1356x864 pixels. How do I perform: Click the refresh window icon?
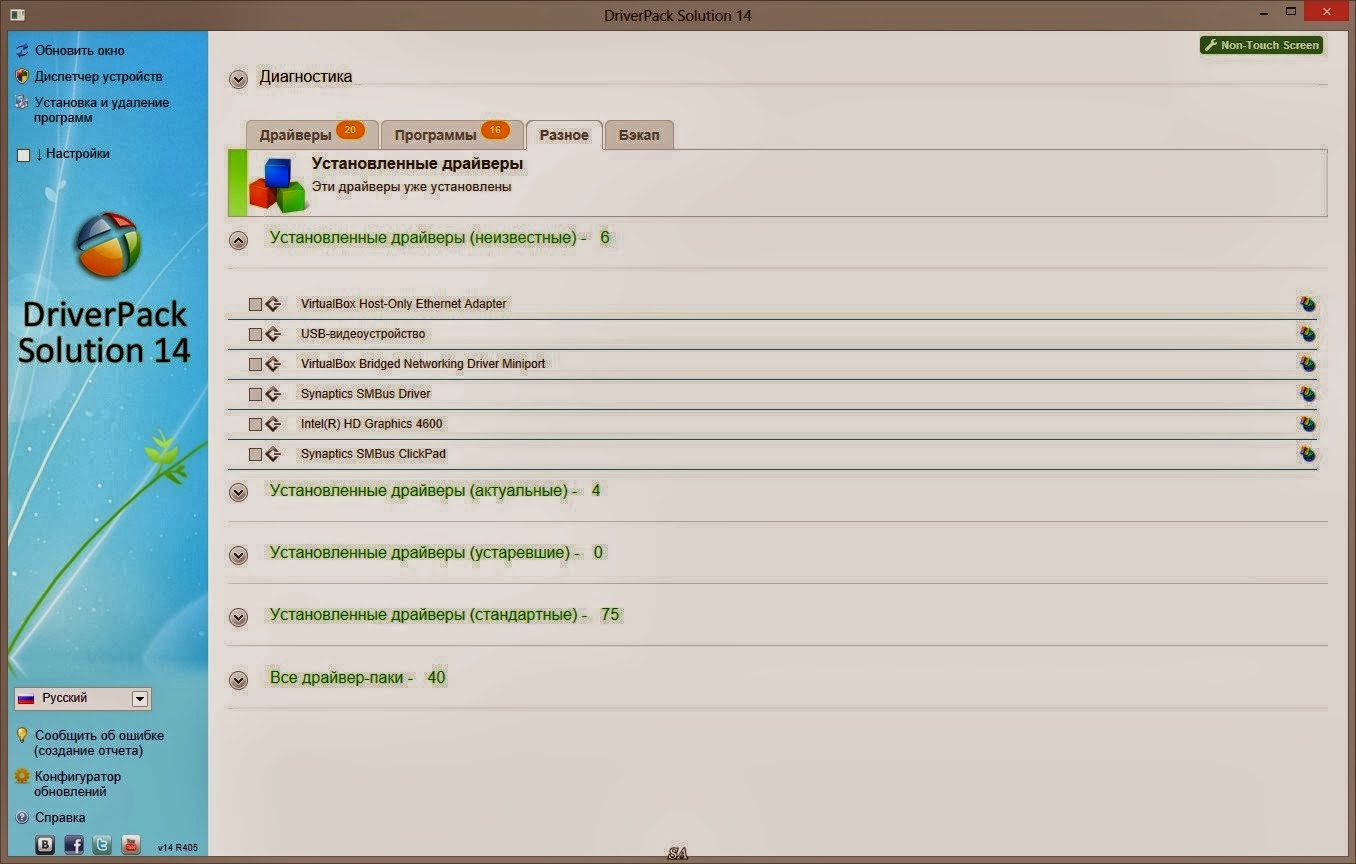22,50
